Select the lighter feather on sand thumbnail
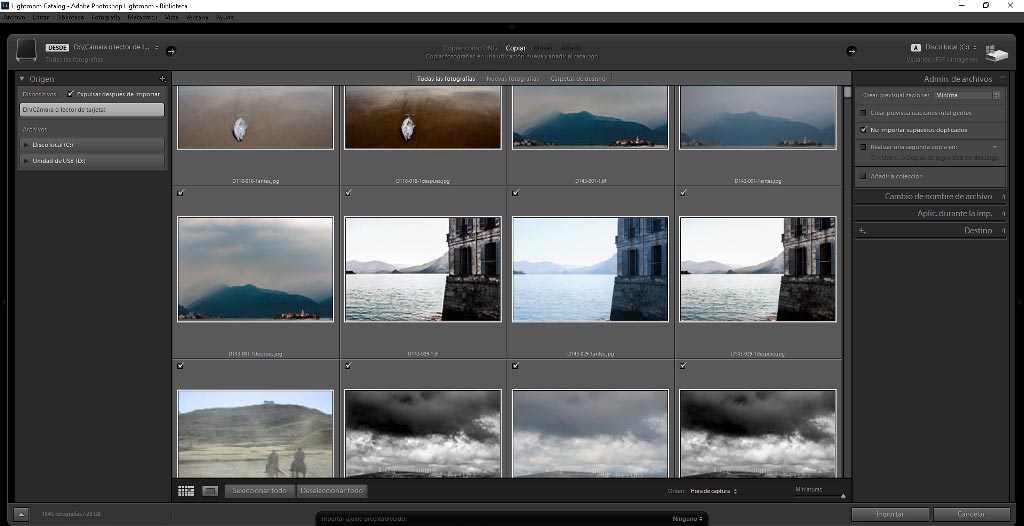Screen dimensions: 1024x526 coord(255,118)
